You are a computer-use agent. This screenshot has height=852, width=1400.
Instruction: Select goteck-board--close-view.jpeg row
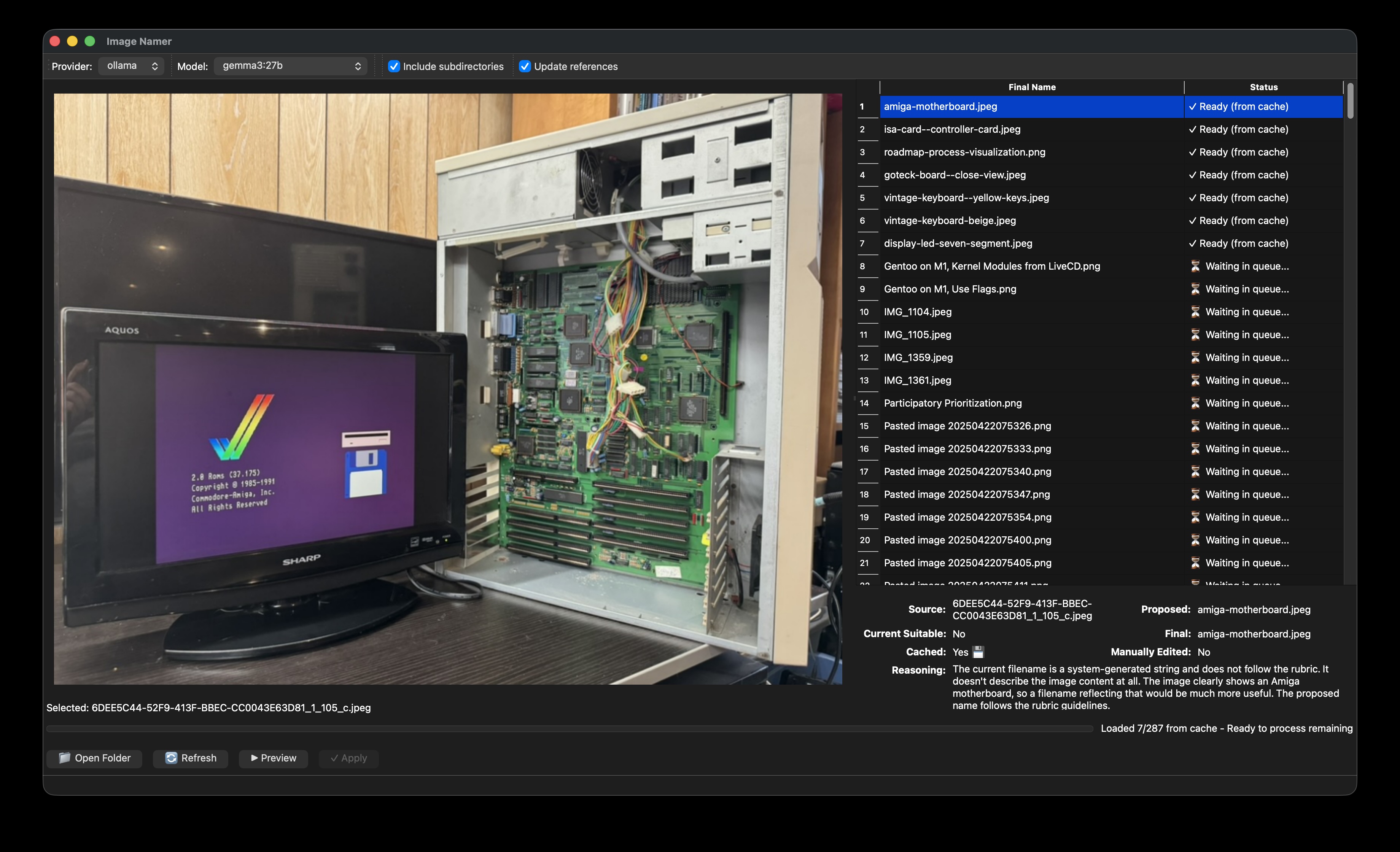1100,175
